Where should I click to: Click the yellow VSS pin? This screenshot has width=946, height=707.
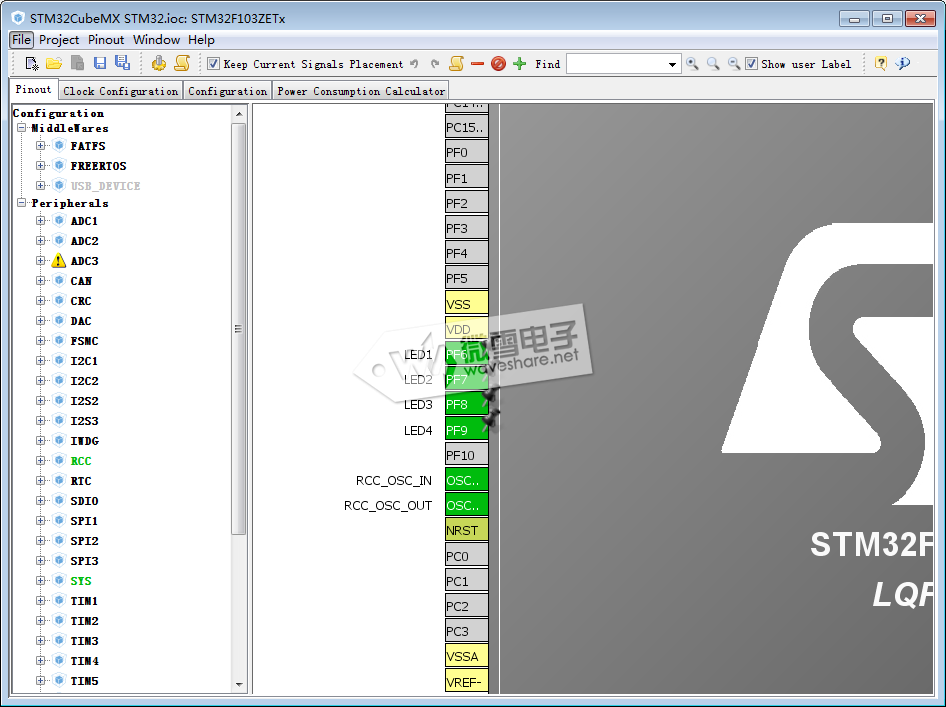coord(466,303)
